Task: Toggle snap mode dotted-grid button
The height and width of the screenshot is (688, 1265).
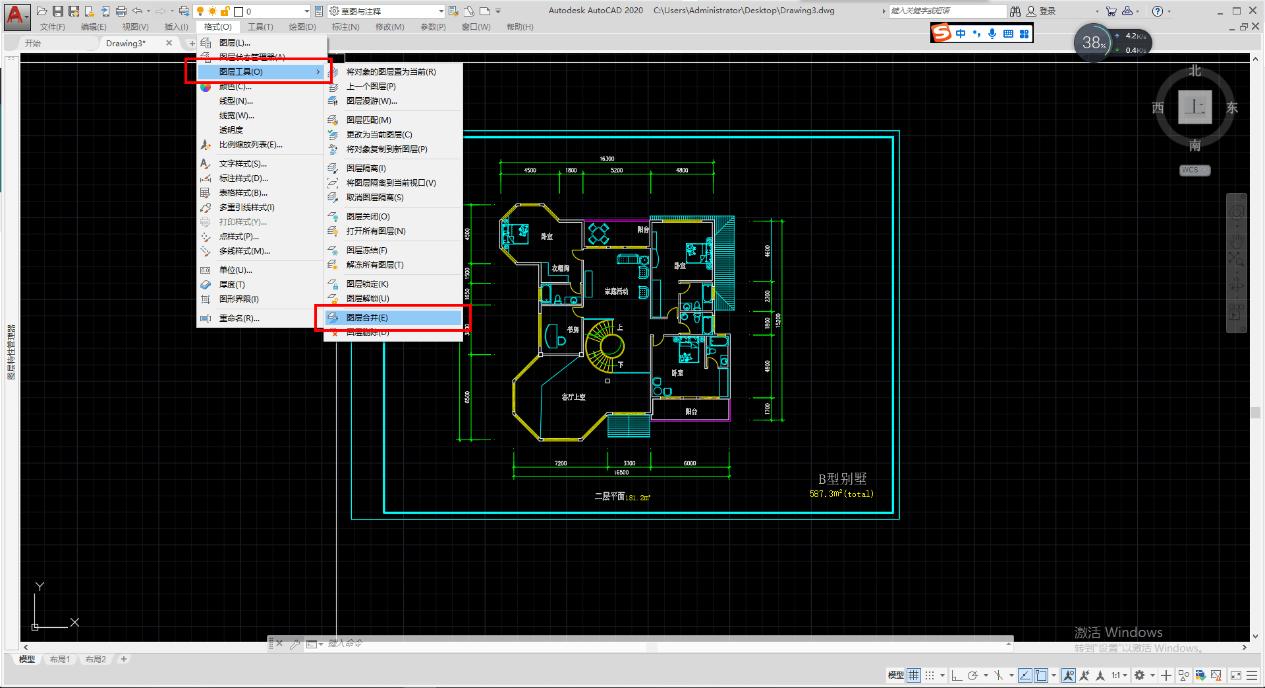Action: [930, 676]
